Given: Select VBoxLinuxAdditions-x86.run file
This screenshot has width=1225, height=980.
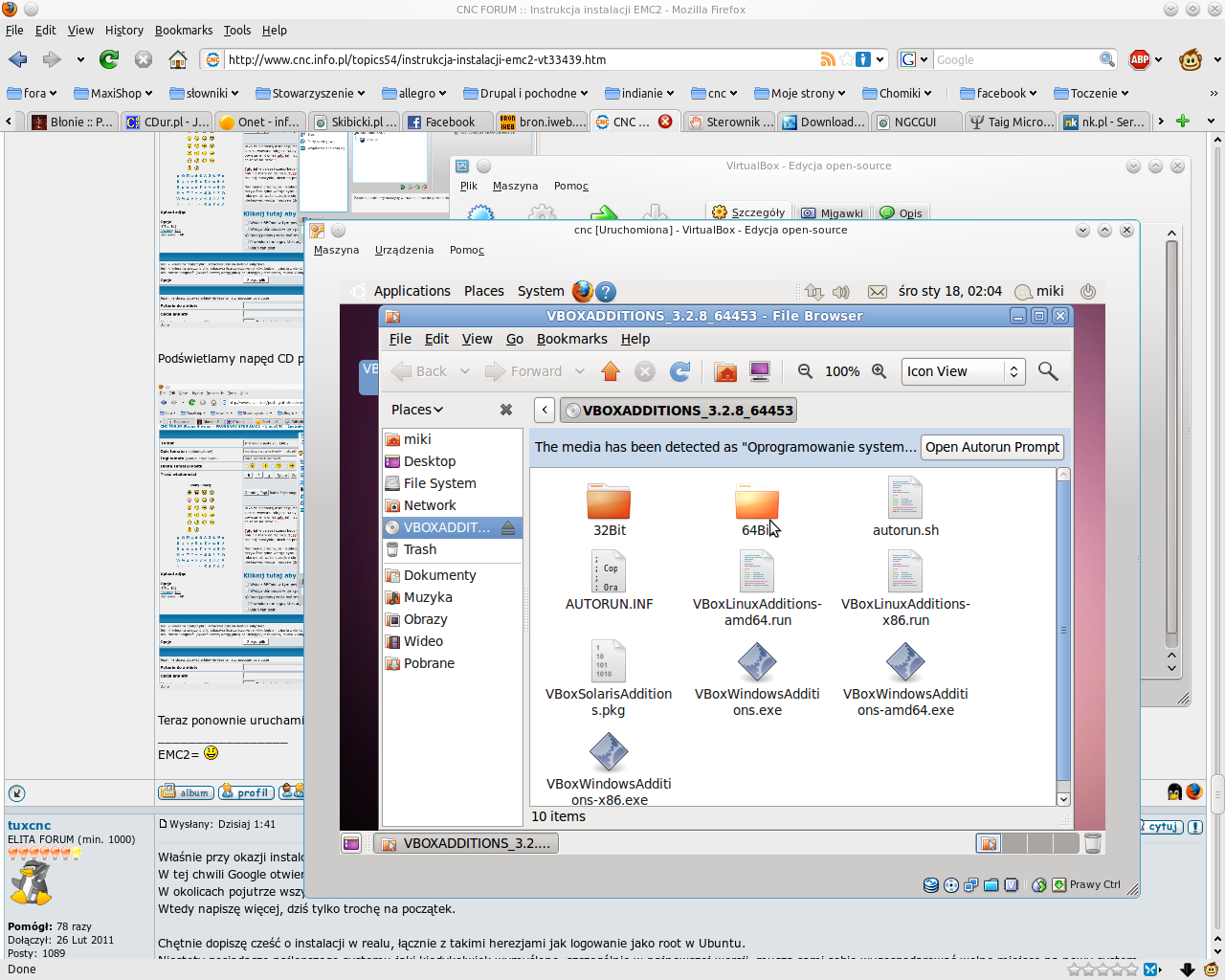Looking at the screenshot, I should pyautogui.click(x=905, y=590).
